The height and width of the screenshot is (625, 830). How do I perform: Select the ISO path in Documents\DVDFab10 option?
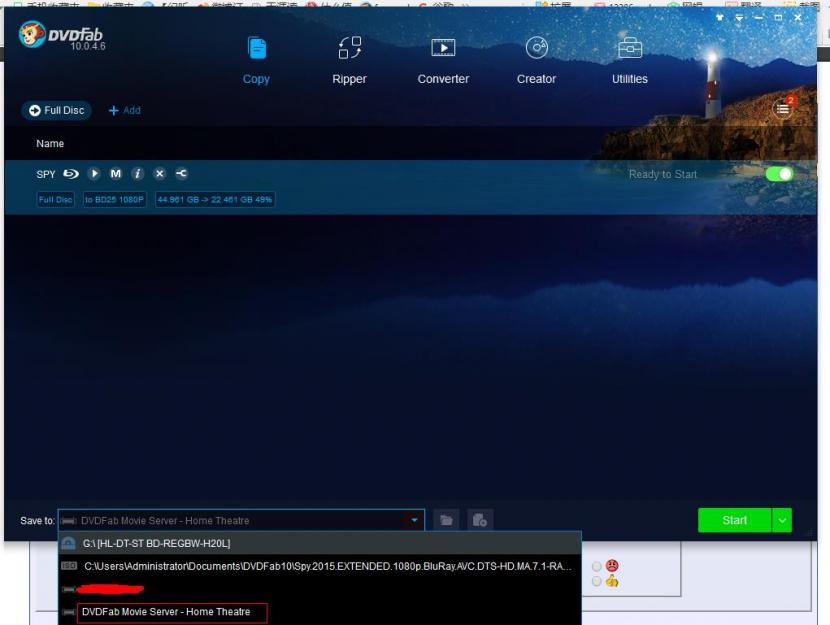click(320, 566)
